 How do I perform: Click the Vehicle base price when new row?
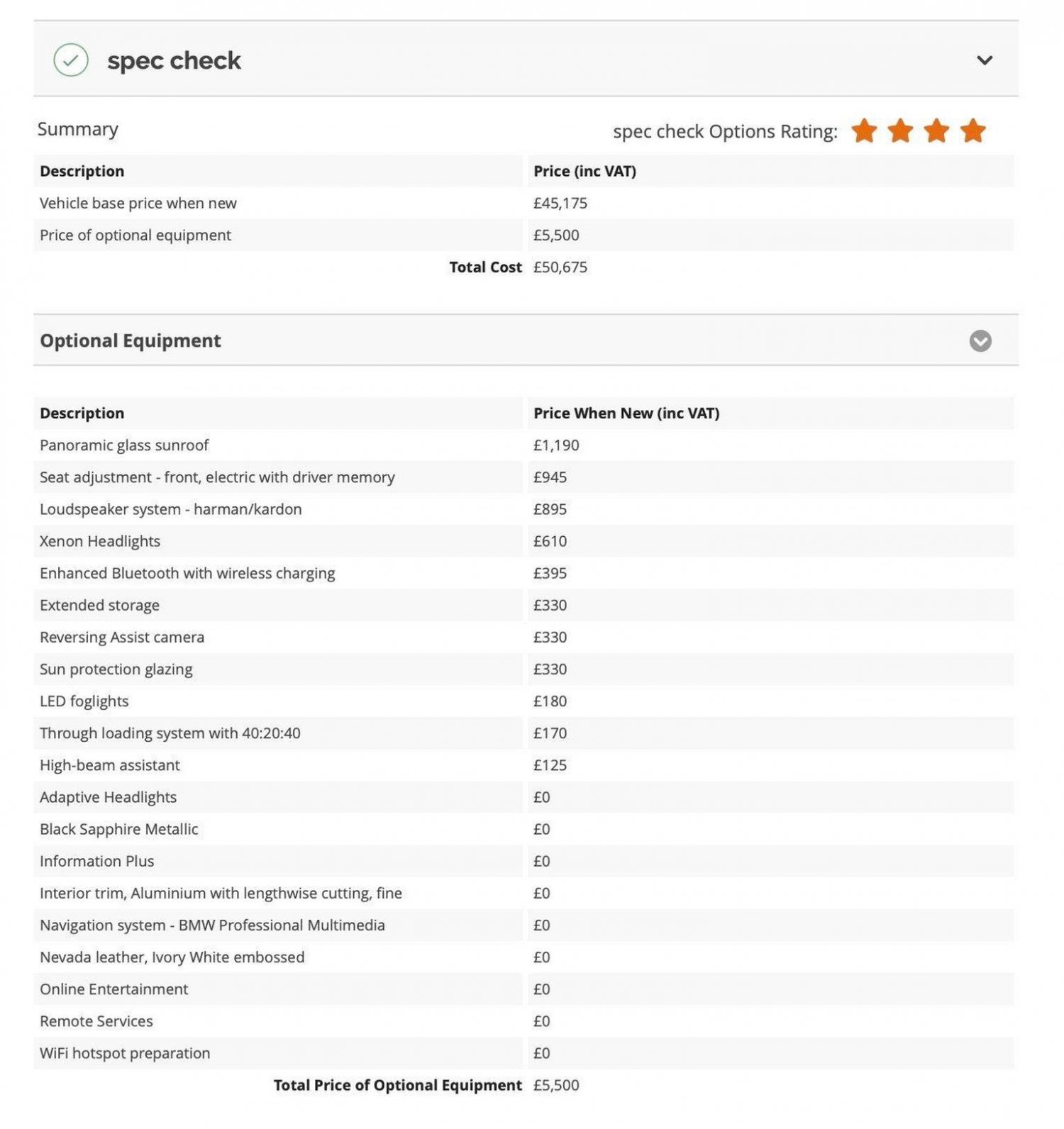[x=138, y=204]
